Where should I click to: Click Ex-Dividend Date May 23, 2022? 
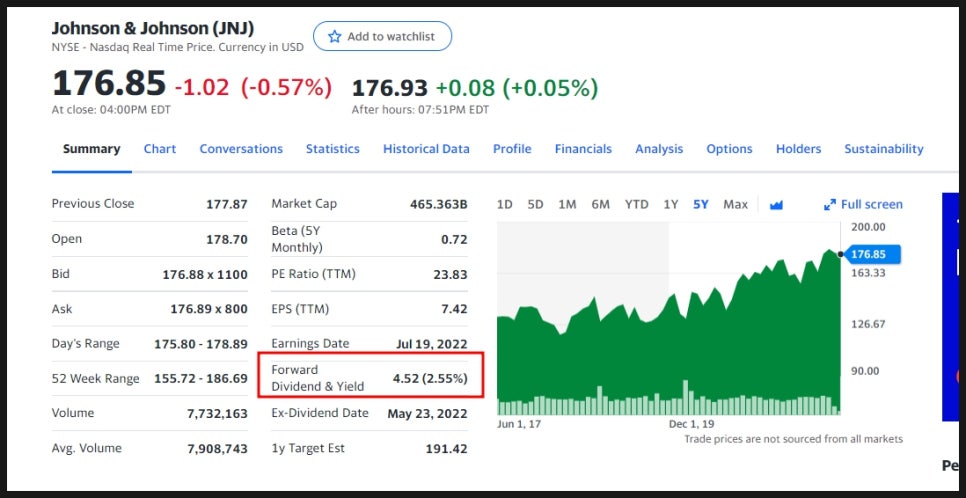coord(428,414)
